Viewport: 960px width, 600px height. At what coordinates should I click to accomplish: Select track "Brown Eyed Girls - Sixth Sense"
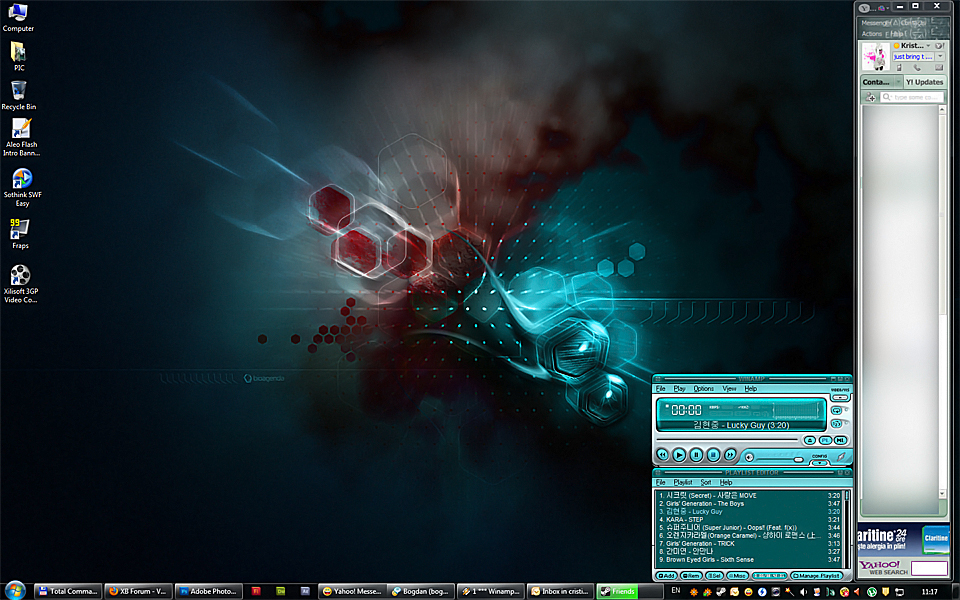749,560
